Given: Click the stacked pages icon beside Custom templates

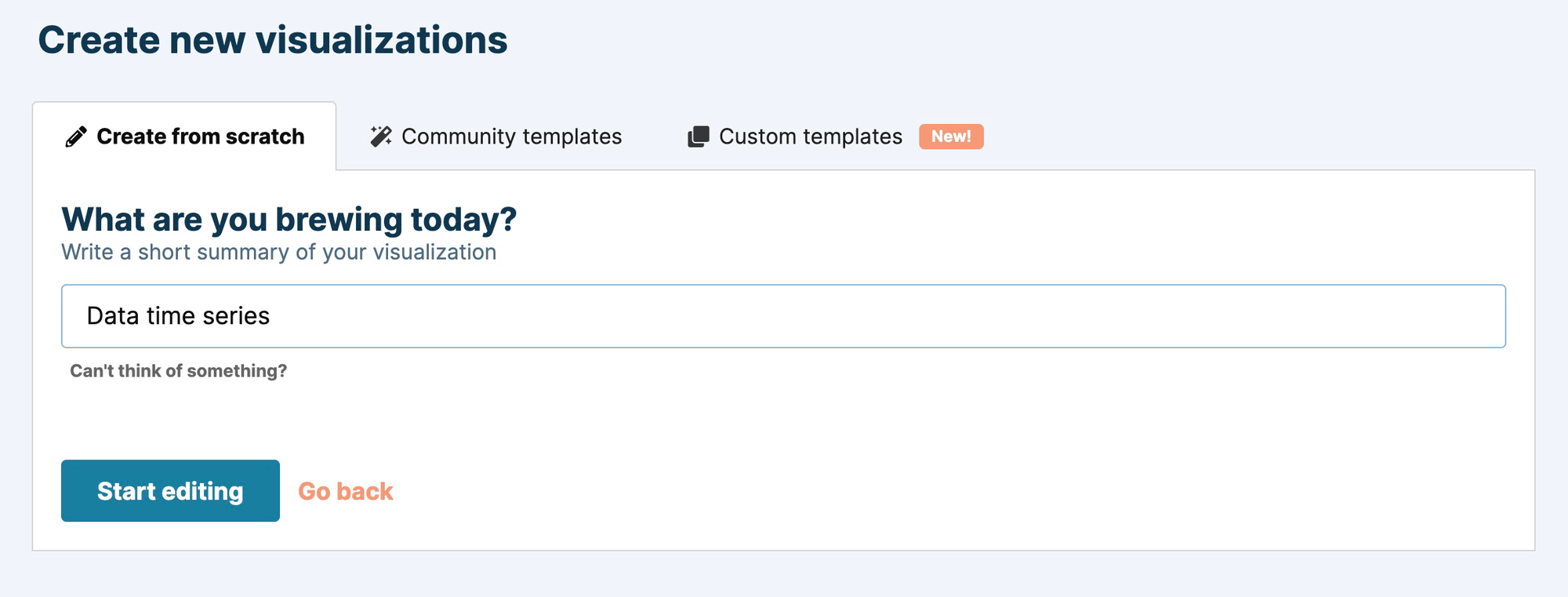Looking at the screenshot, I should (698, 137).
